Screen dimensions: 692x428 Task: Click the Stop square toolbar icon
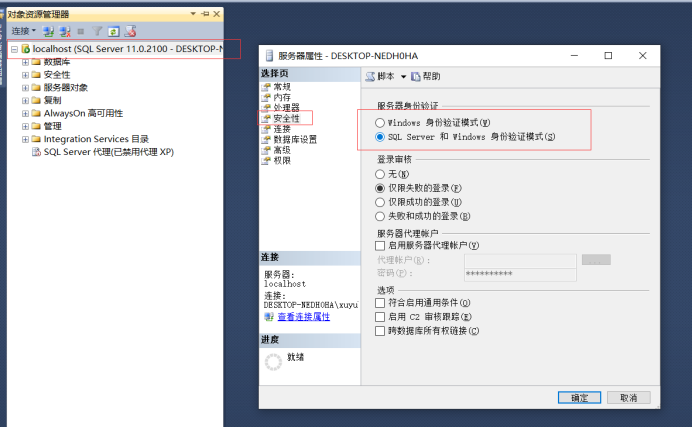tap(81, 31)
